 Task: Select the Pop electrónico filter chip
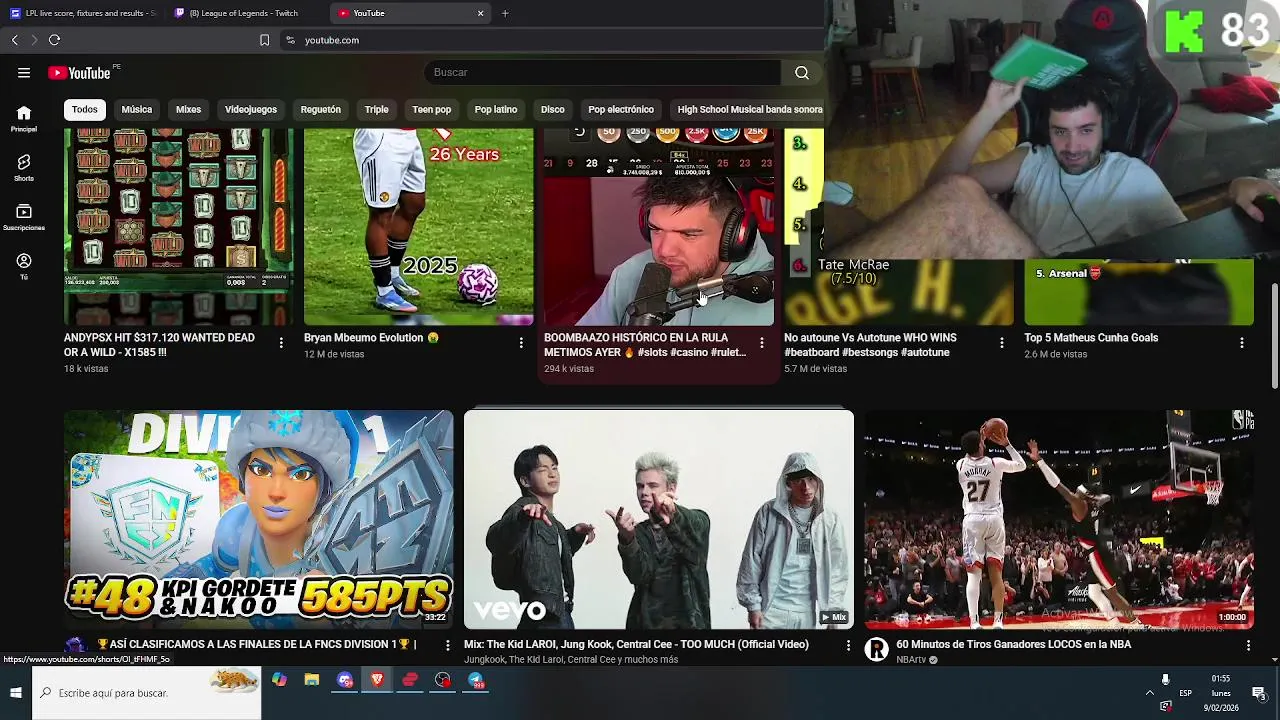click(621, 109)
